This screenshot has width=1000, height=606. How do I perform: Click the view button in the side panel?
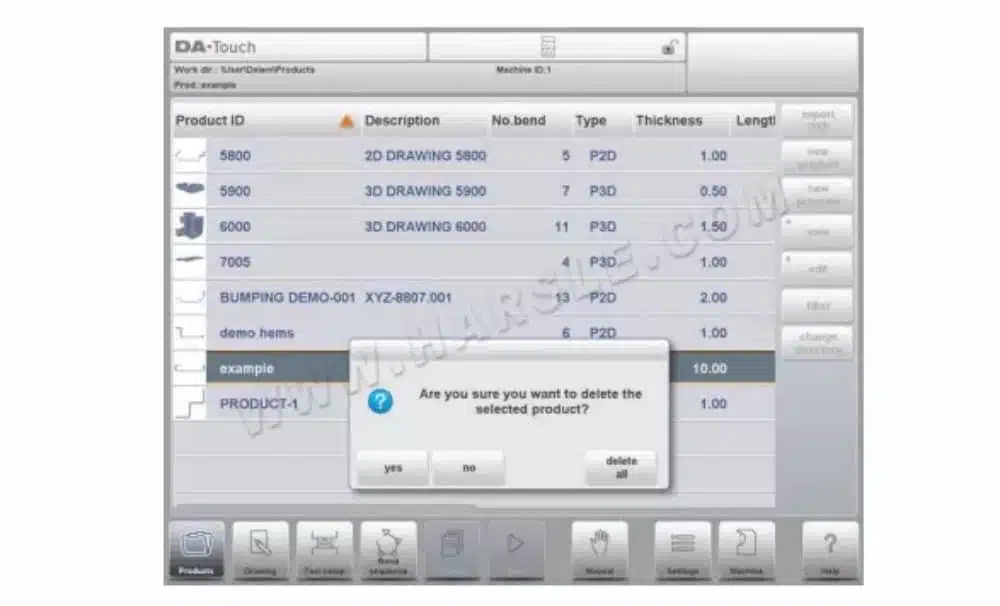(818, 232)
